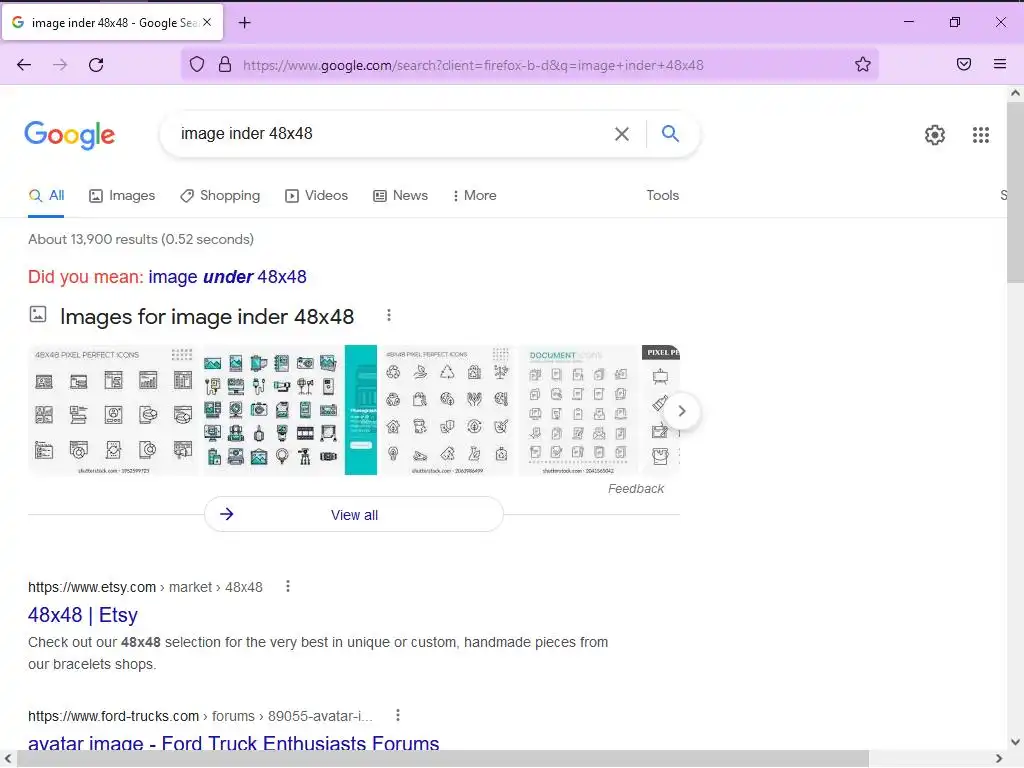Image resolution: width=1024 pixels, height=768 pixels.
Task: Click the magnifier search button
Action: [670, 134]
